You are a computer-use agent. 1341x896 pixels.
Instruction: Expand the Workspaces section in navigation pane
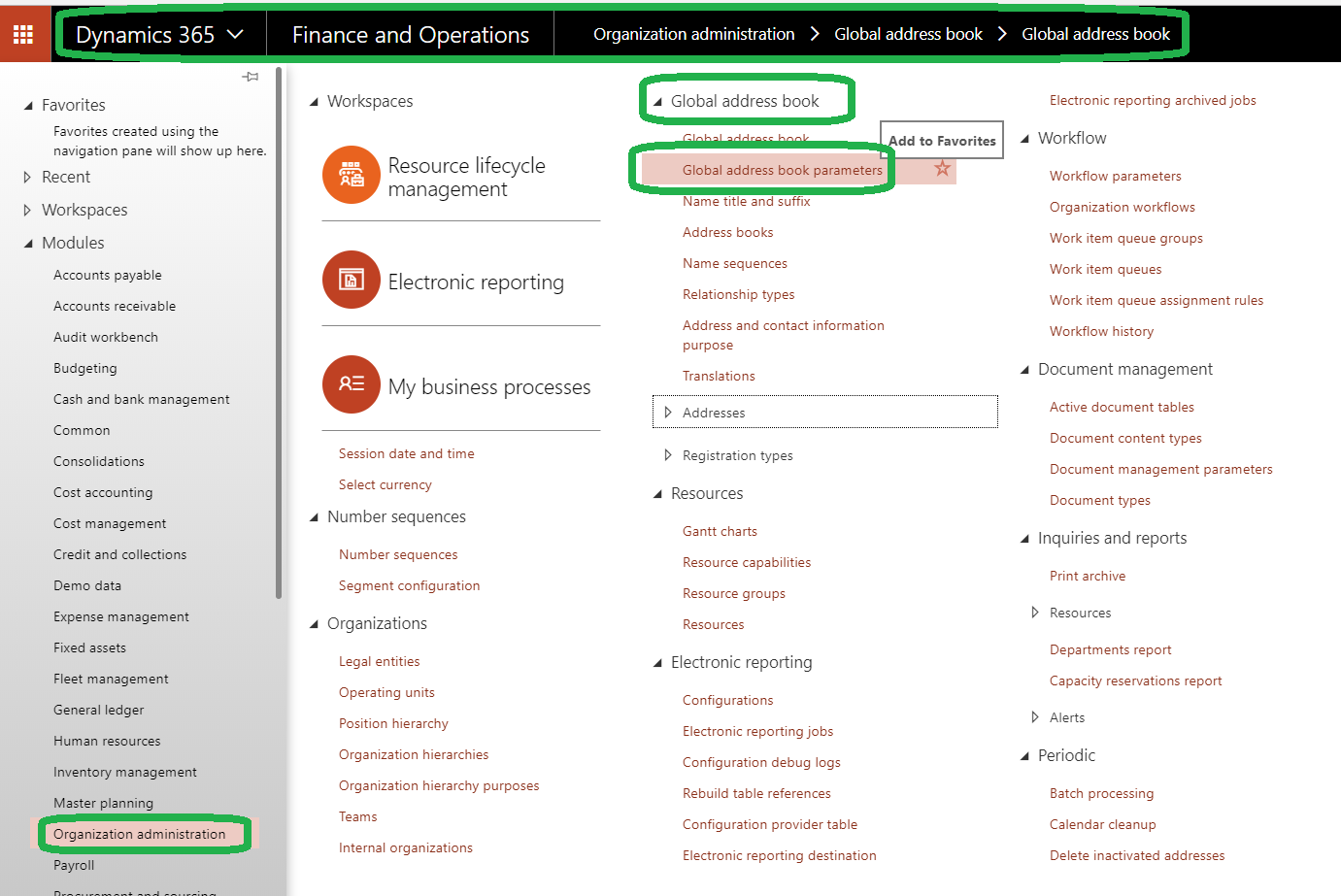coord(28,210)
